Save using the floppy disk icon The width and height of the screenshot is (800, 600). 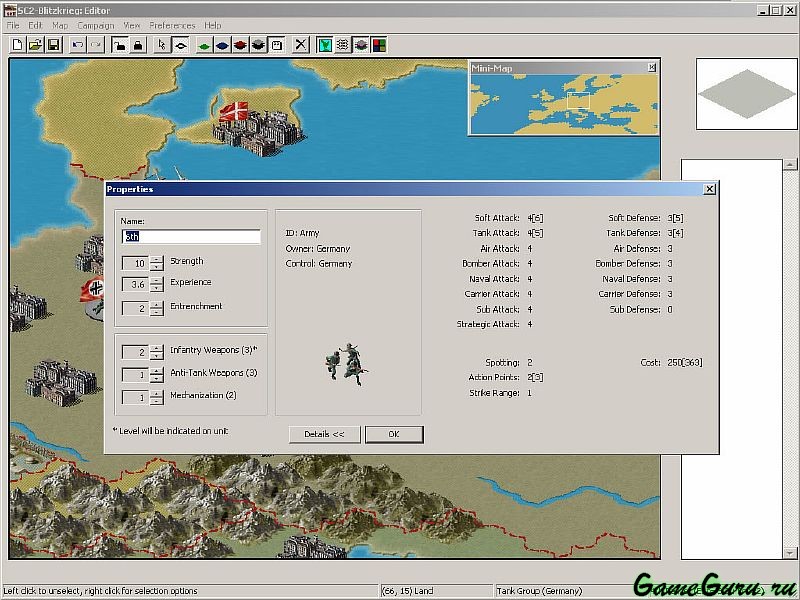54,45
